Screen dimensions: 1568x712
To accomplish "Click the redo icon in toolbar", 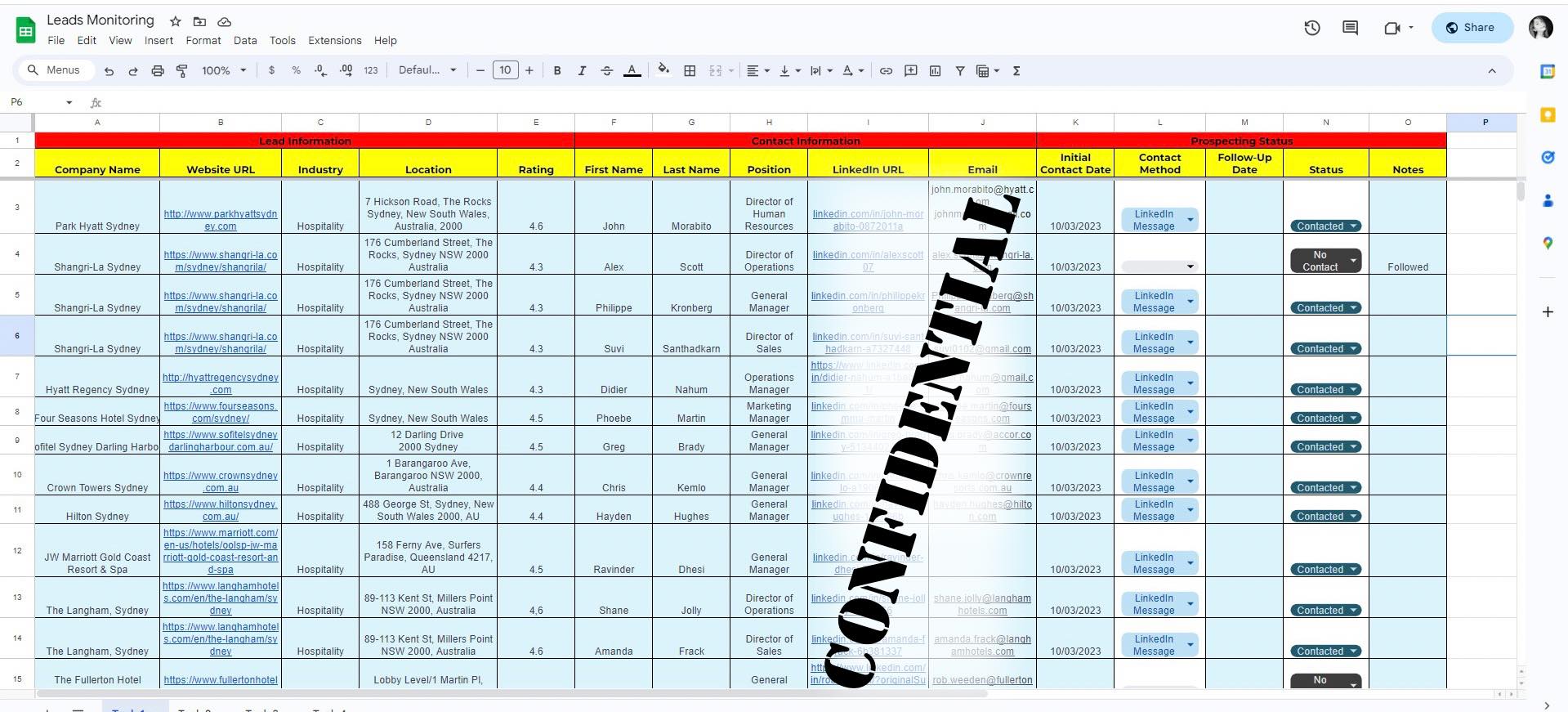I will [133, 71].
